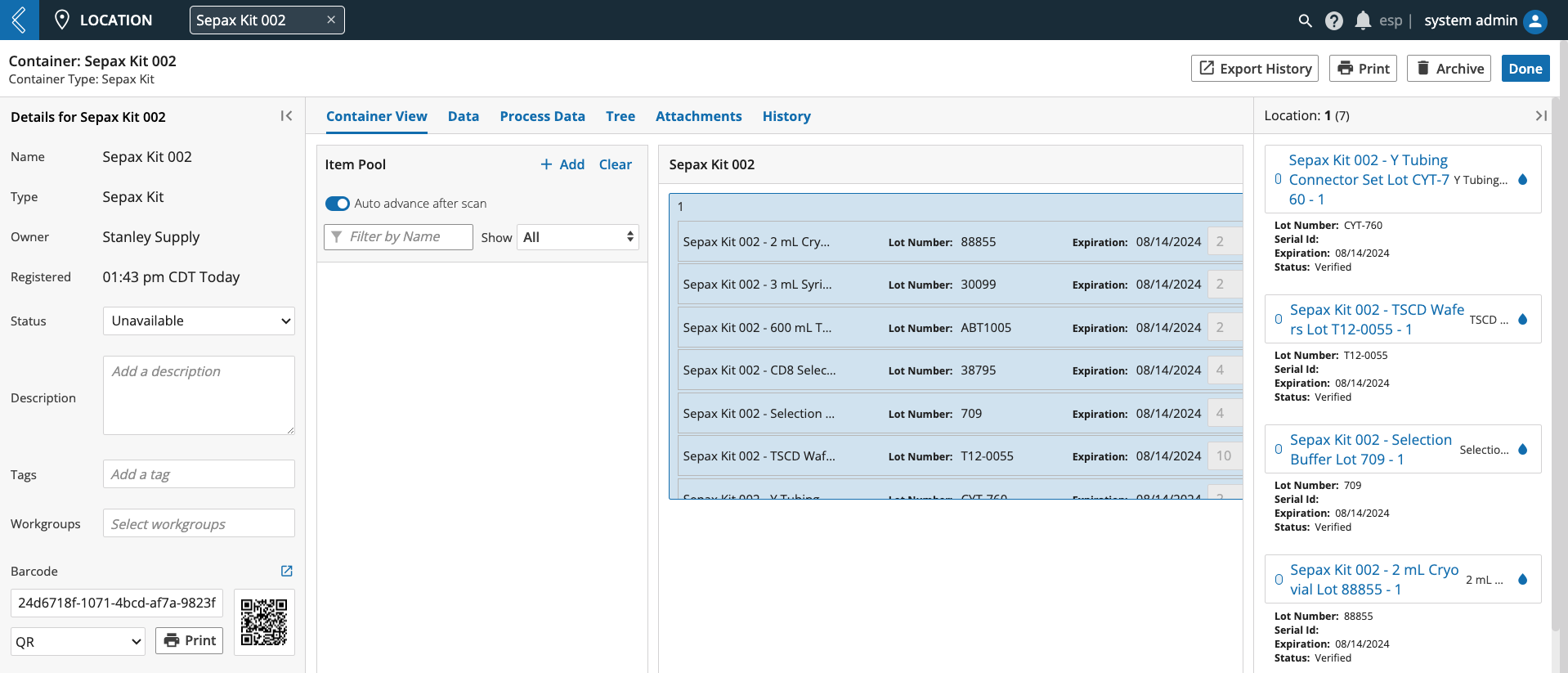Open the Tree tab

[x=620, y=116]
